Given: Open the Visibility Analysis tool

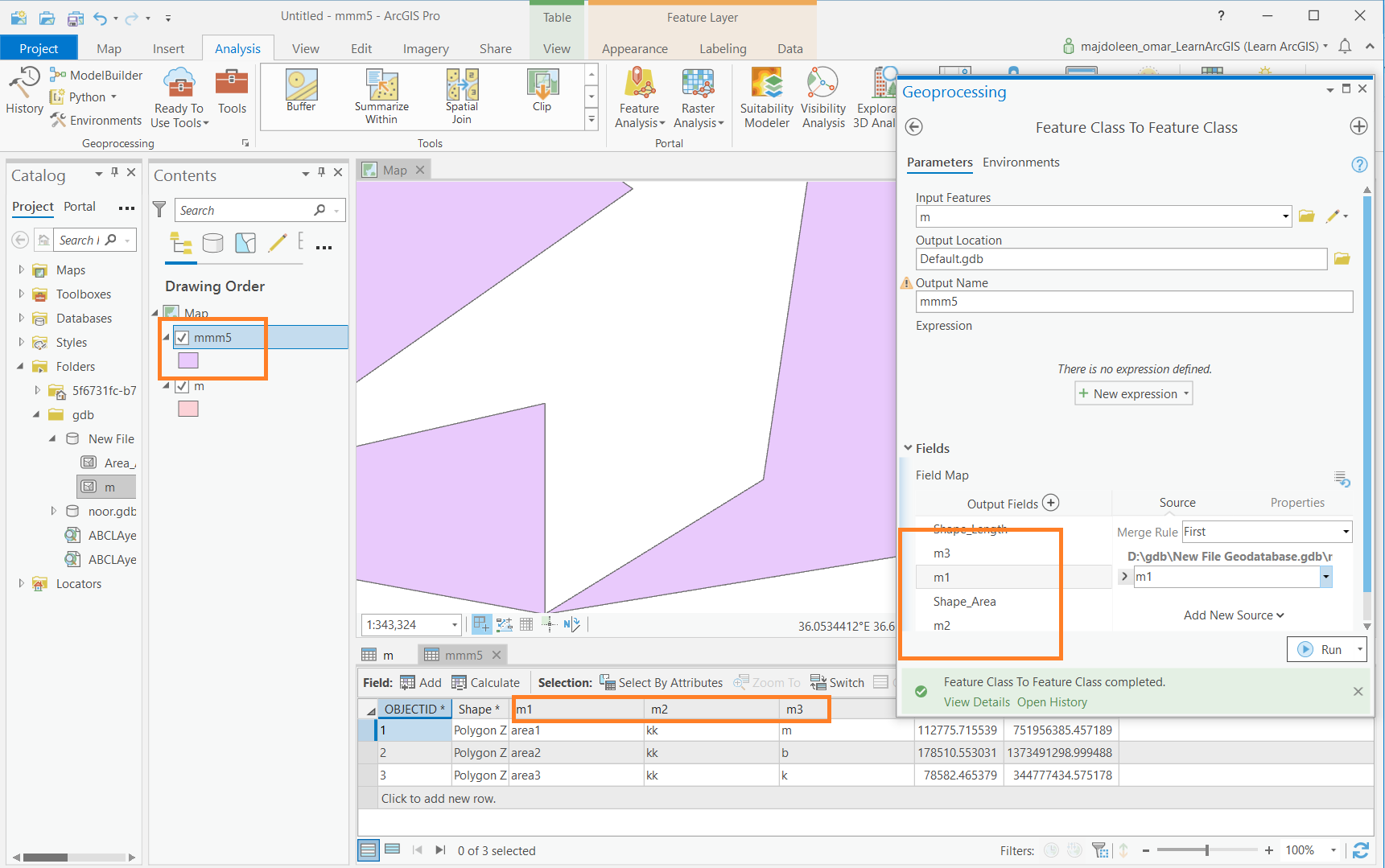Looking at the screenshot, I should coord(822,97).
